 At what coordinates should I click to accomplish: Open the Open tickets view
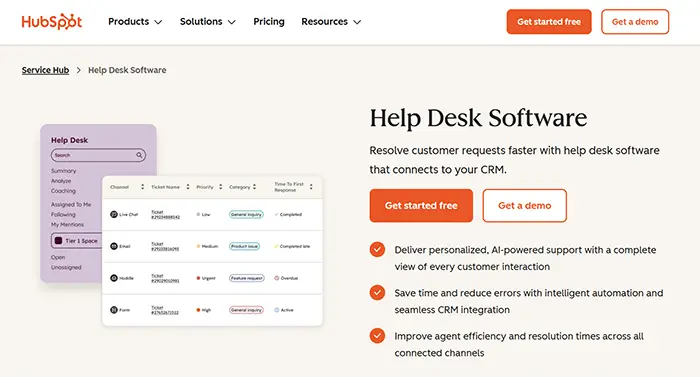(x=58, y=257)
